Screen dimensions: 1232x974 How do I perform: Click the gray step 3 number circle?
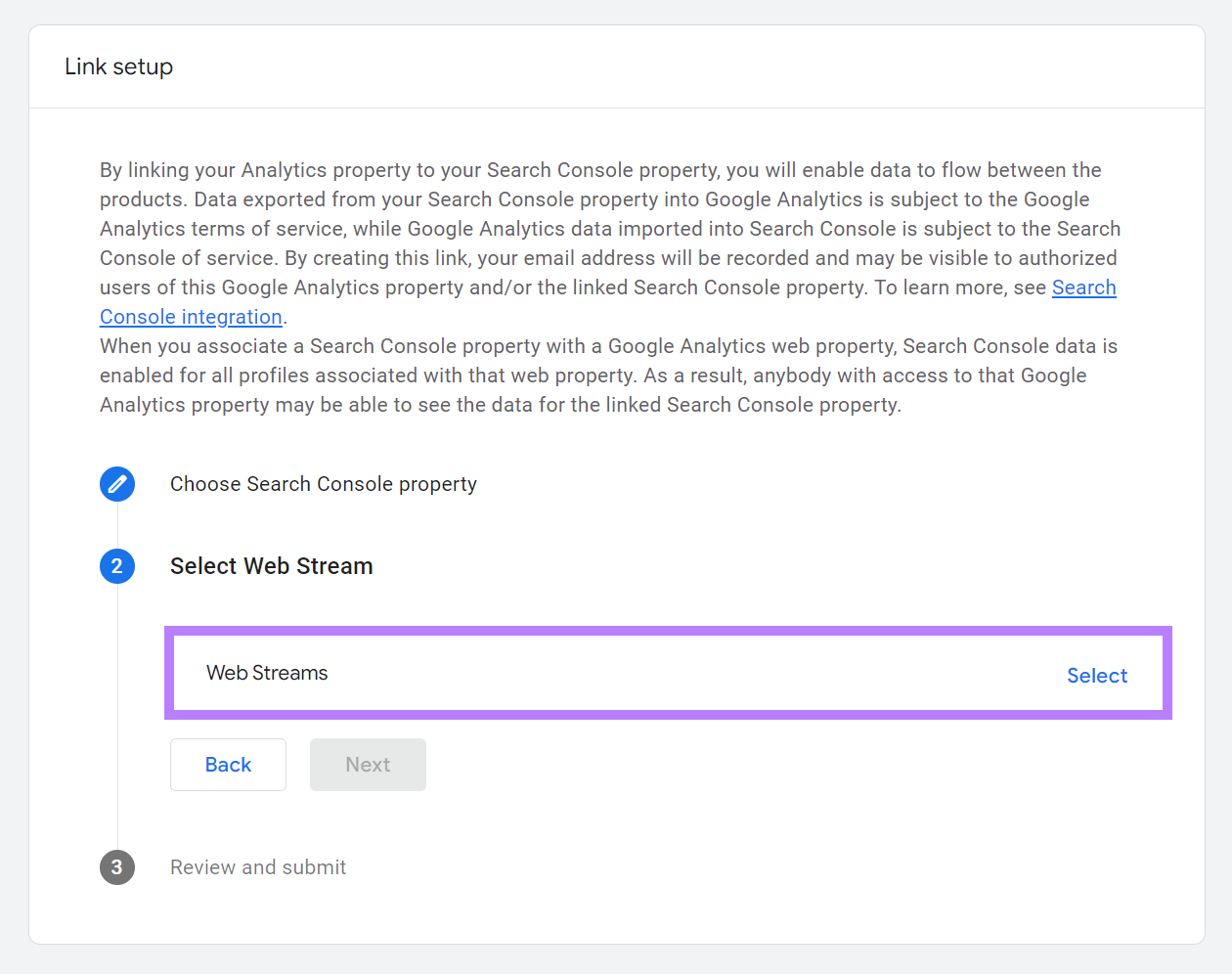click(117, 867)
